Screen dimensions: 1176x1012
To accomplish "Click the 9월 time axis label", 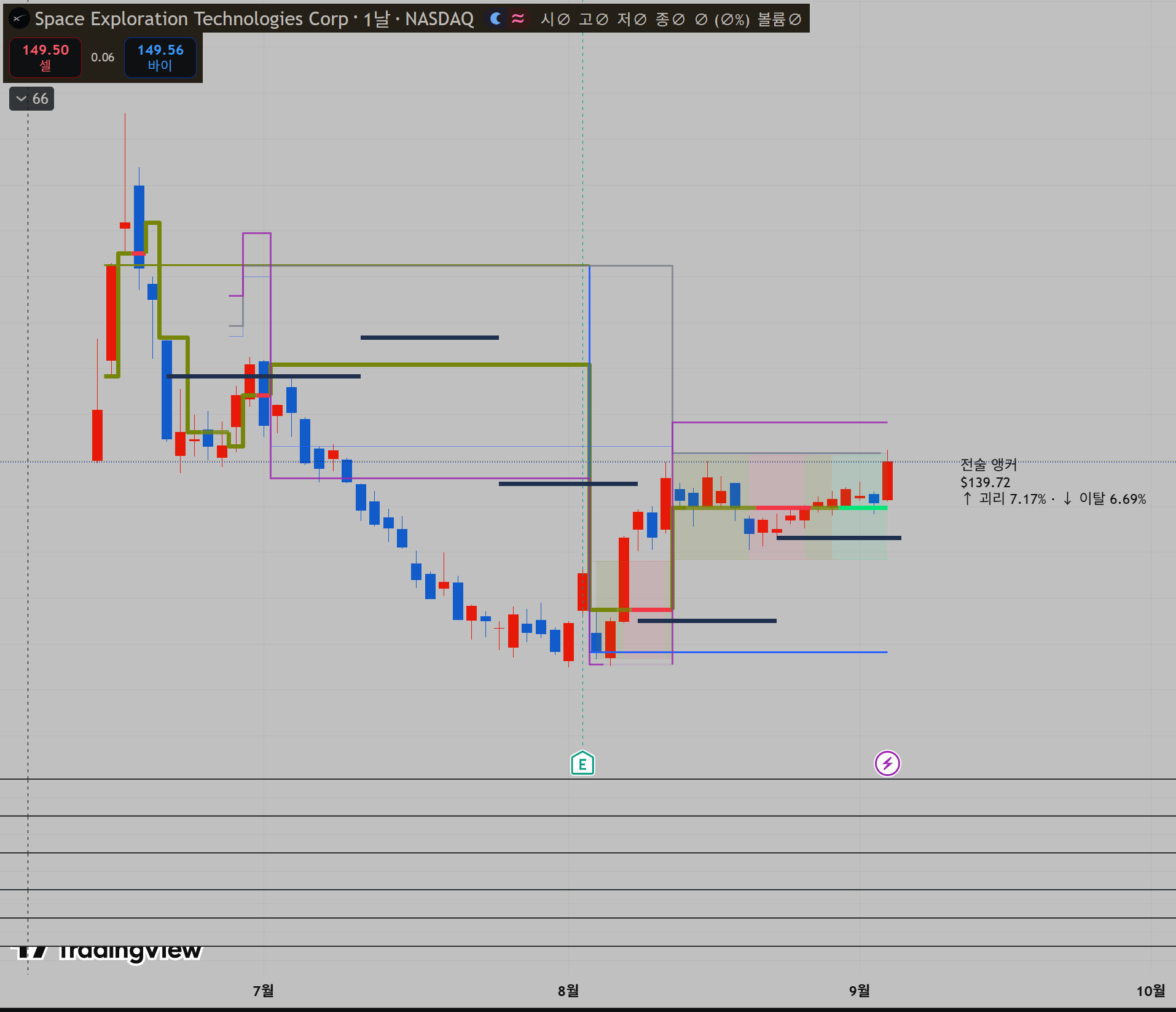I will pyautogui.click(x=860, y=990).
